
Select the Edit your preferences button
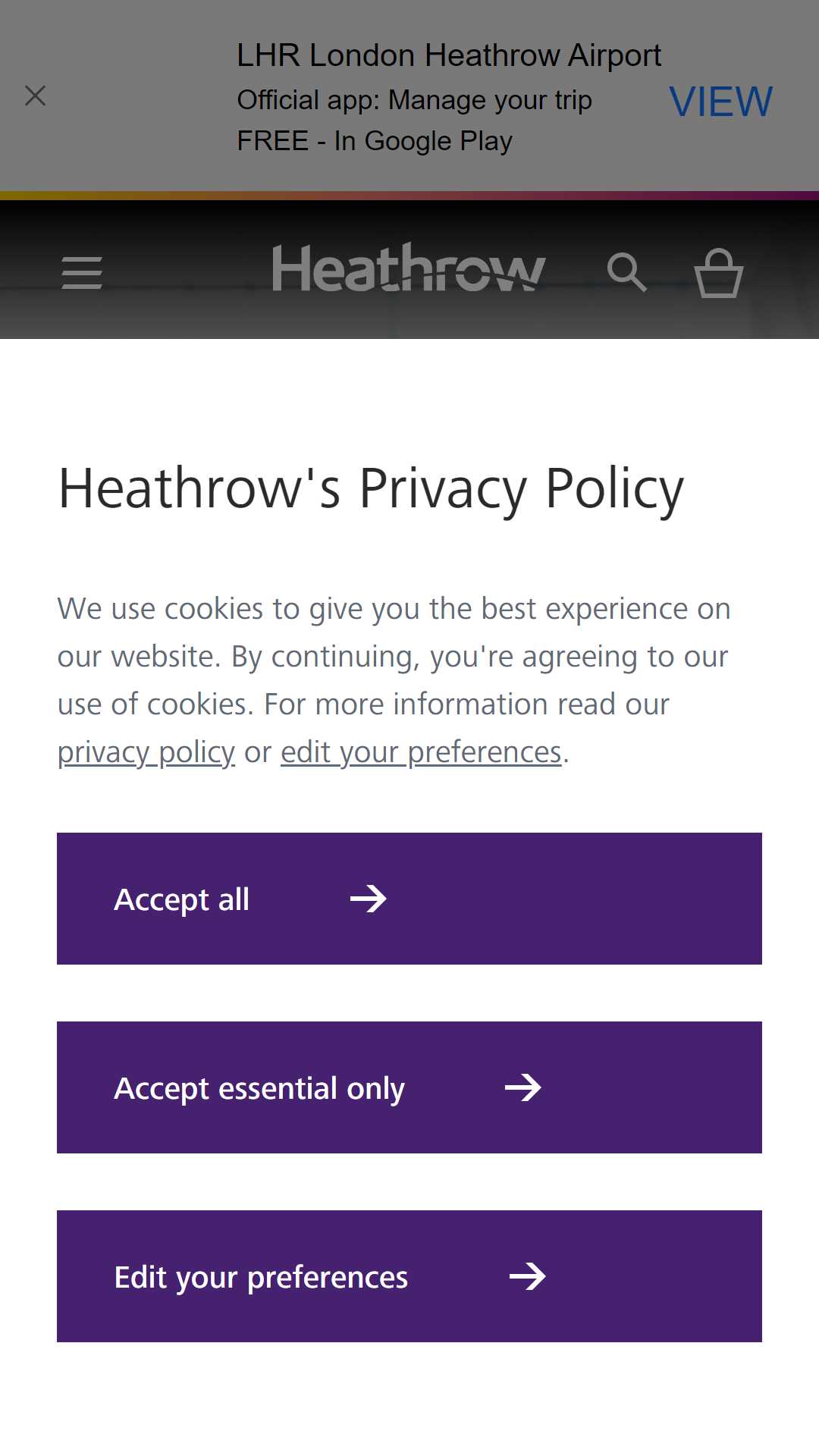[409, 1276]
